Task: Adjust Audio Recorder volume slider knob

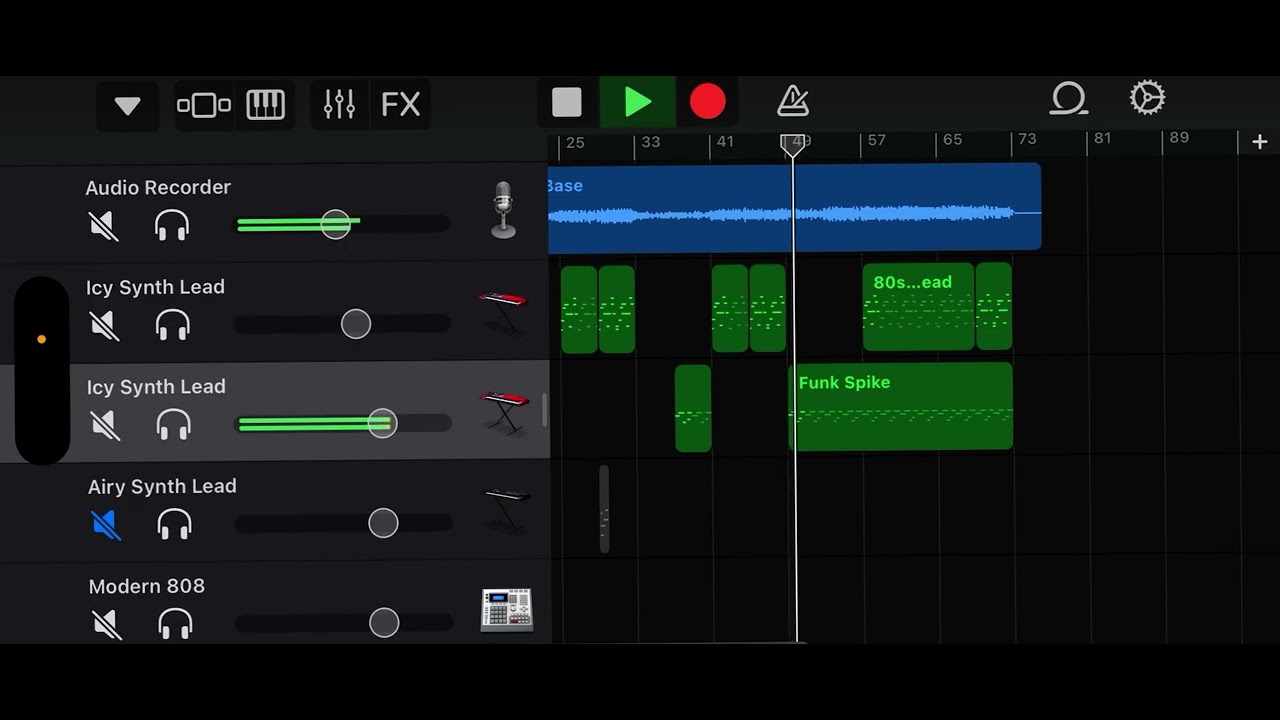Action: [x=336, y=224]
